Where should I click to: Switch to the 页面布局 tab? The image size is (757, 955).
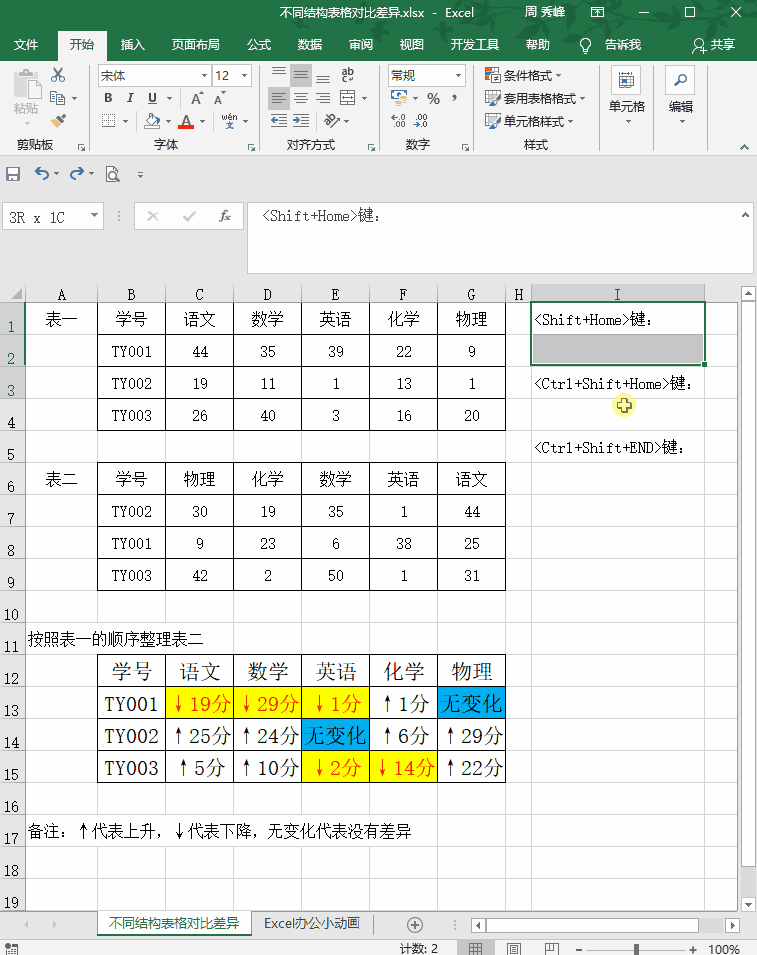(195, 44)
